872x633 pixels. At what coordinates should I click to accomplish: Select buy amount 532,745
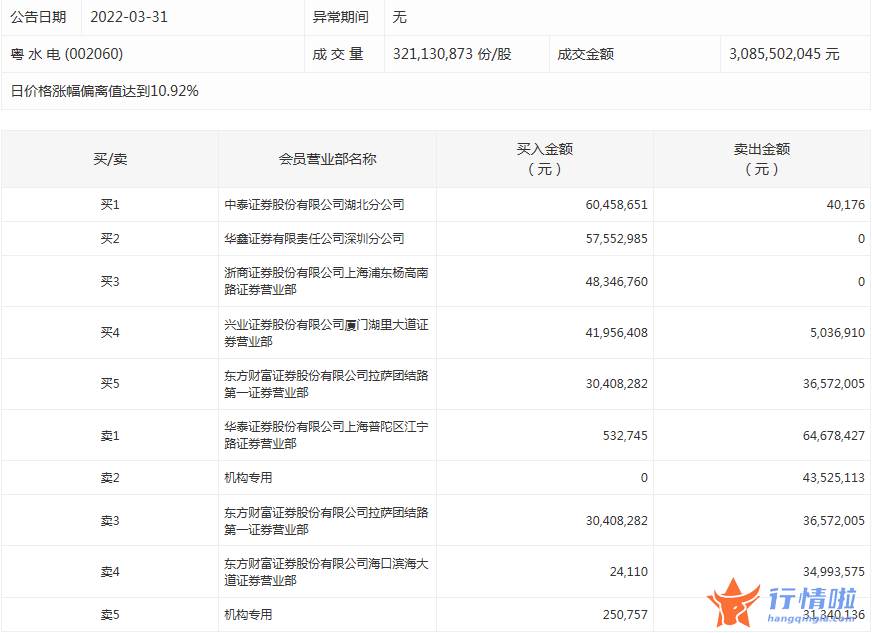click(x=625, y=436)
